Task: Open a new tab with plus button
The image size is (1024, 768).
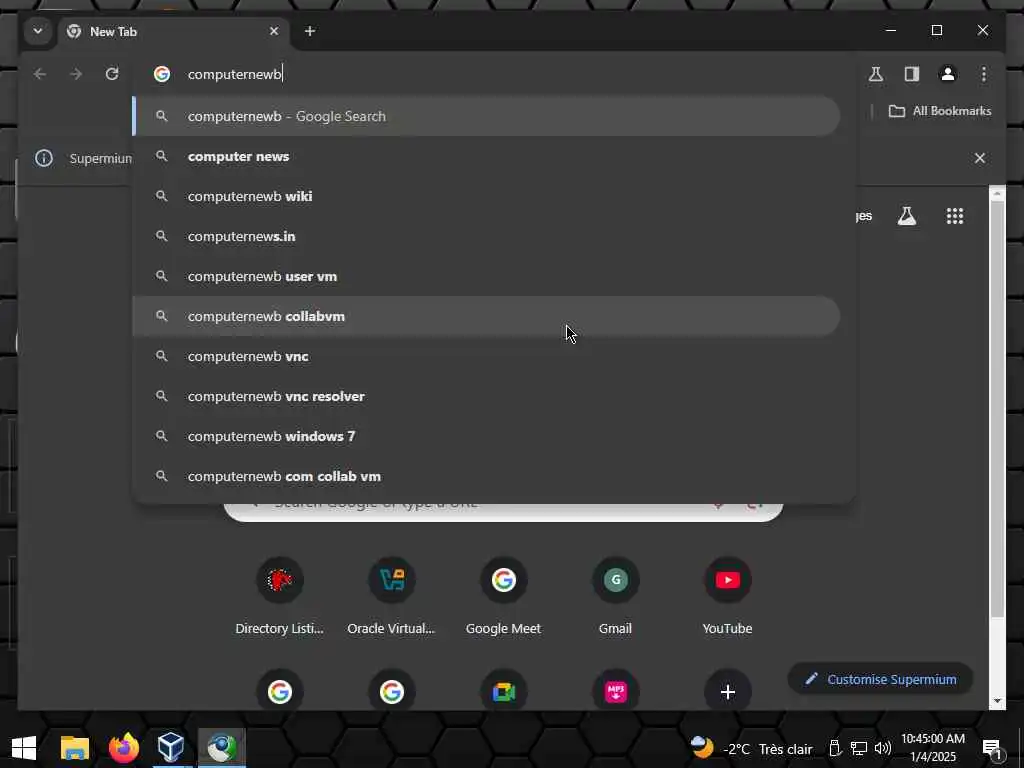Action: (x=310, y=31)
